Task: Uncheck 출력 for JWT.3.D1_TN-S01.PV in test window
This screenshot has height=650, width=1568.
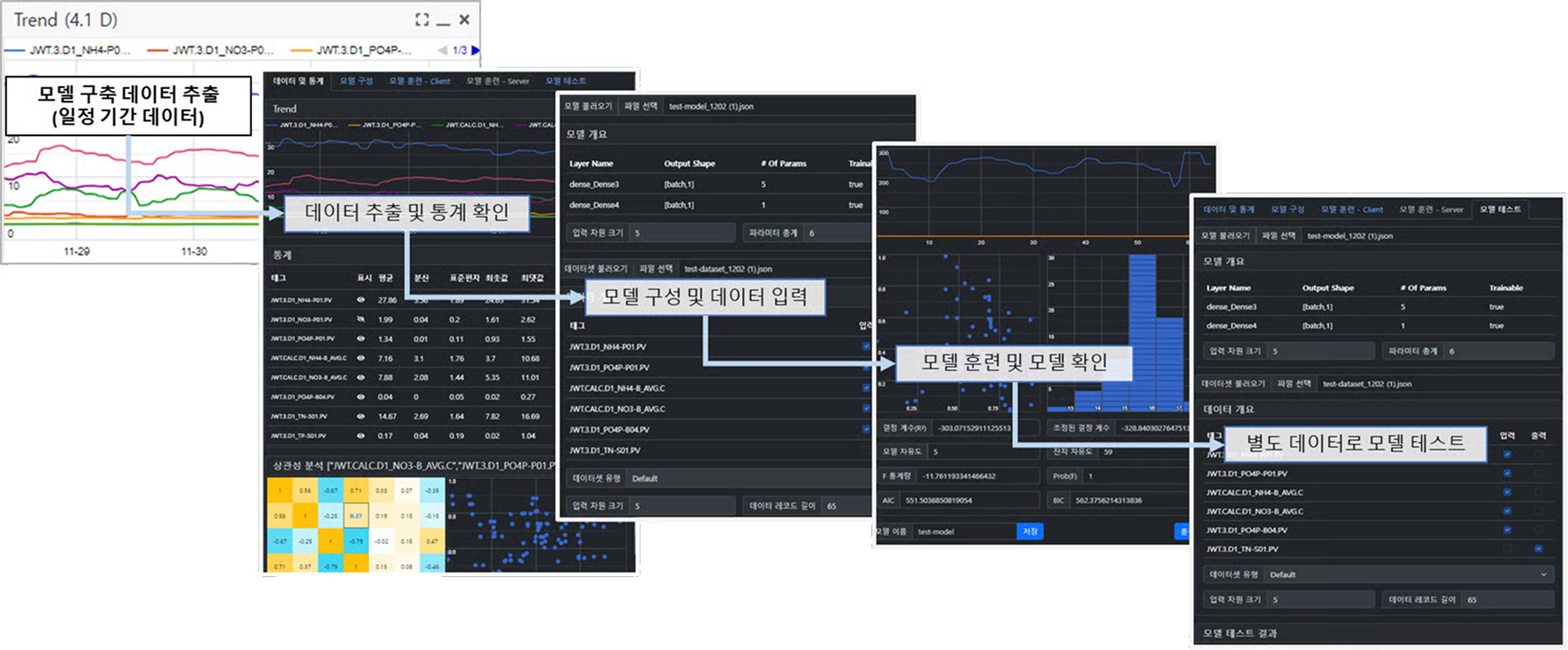Action: point(1539,548)
